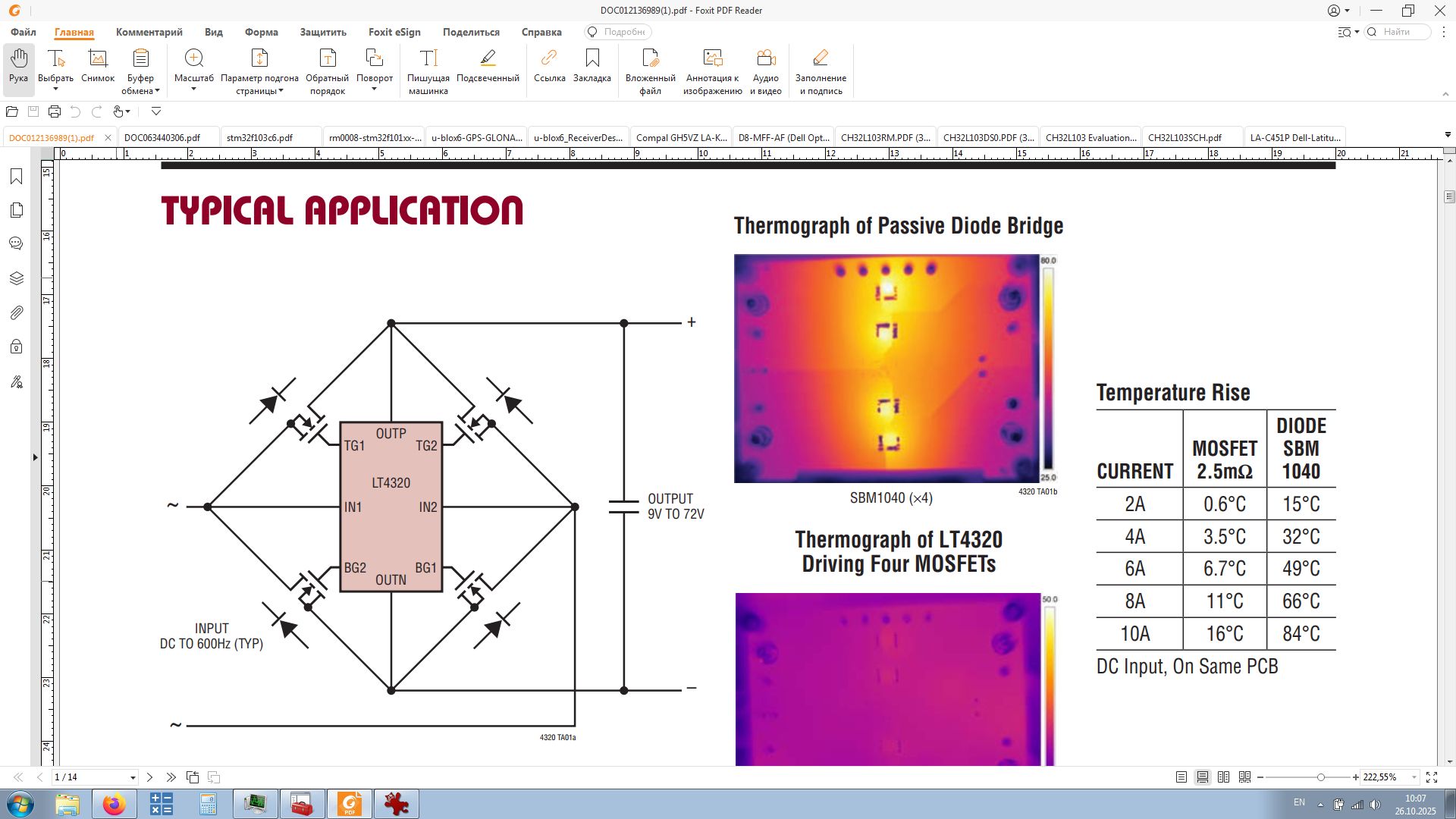This screenshot has height=819, width=1456.
Task: Open the pages panel in left sidebar
Action: point(17,210)
